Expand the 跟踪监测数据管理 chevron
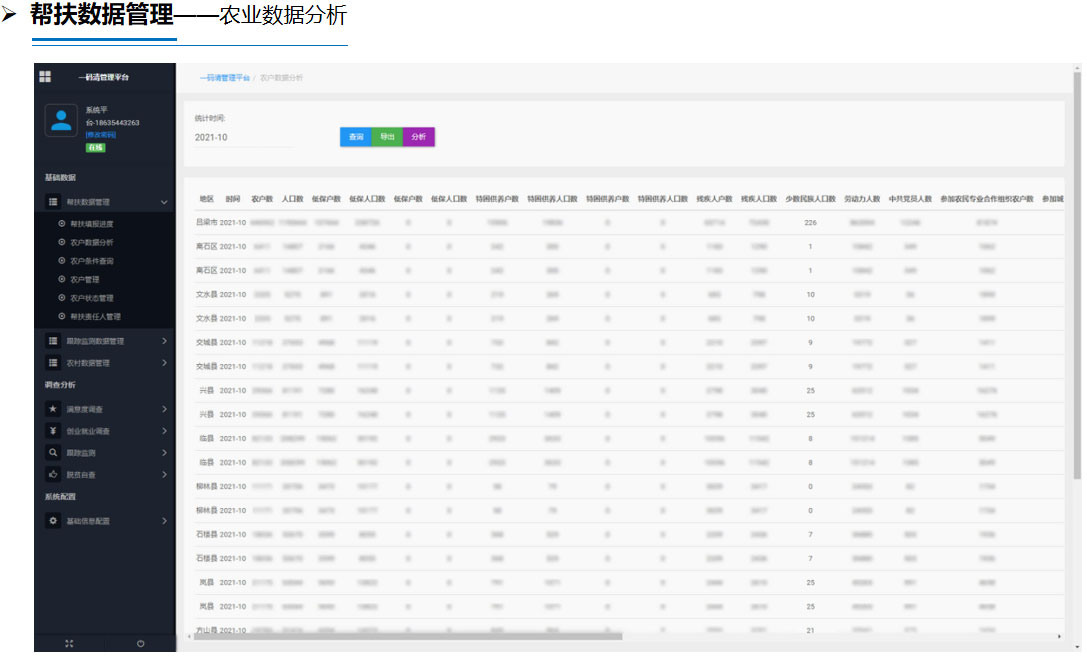 point(164,341)
